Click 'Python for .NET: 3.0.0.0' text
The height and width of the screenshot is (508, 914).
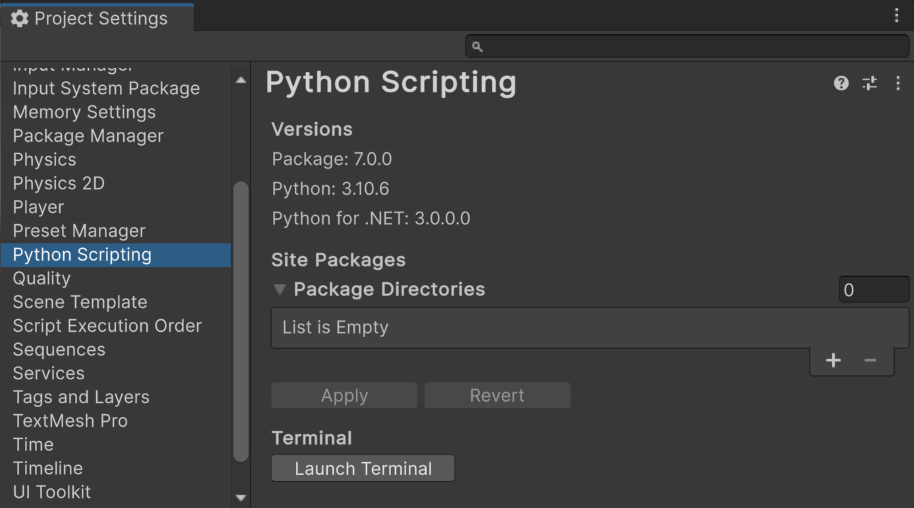tap(371, 219)
